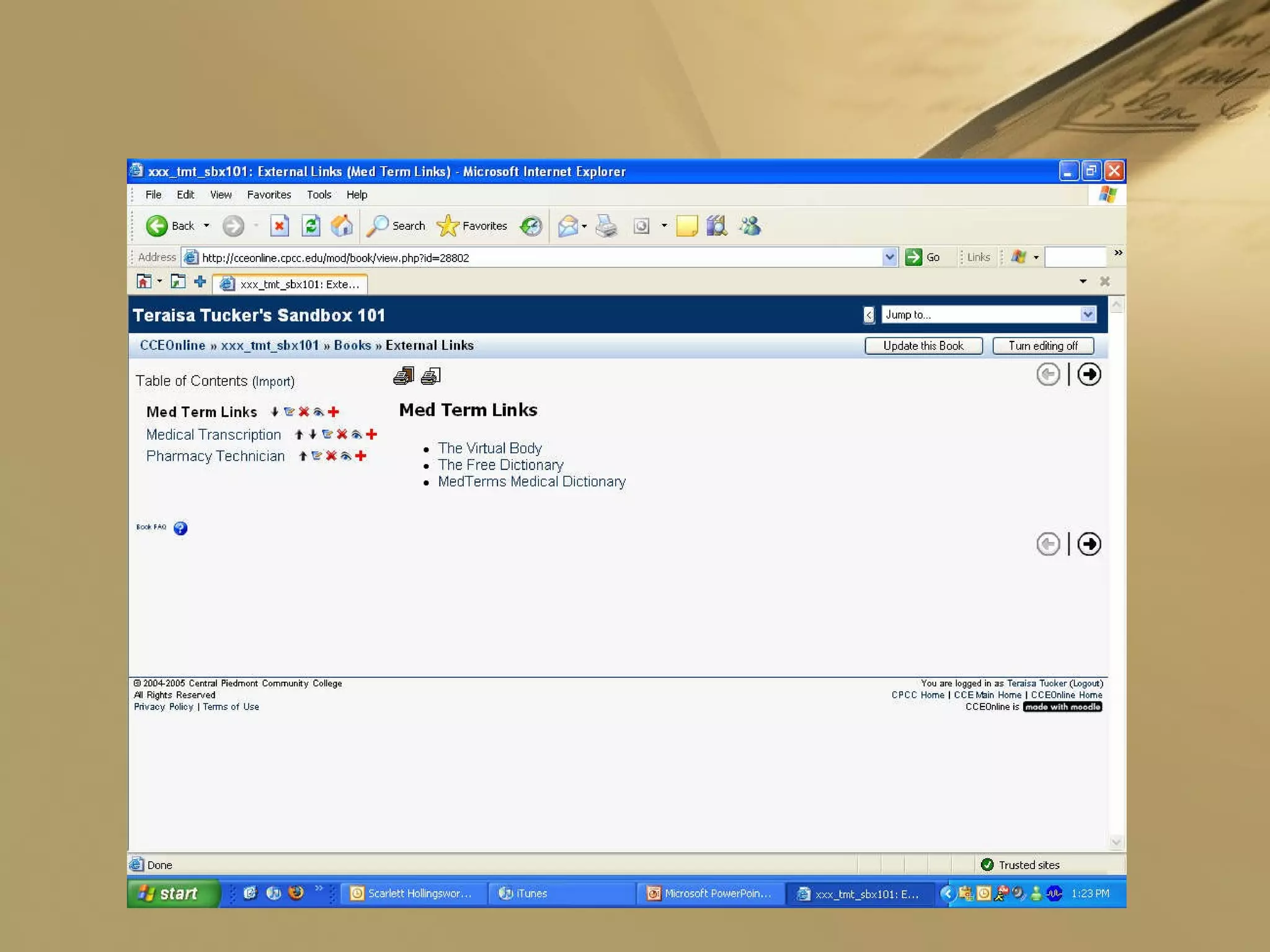
Task: Click Turn editing off button
Action: click(x=1042, y=346)
